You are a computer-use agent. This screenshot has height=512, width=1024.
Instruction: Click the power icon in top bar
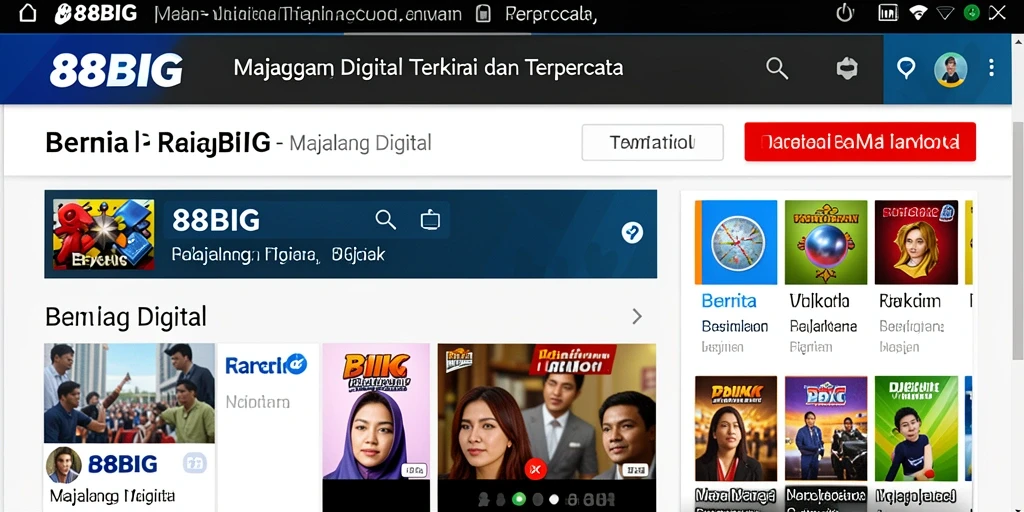click(x=844, y=13)
